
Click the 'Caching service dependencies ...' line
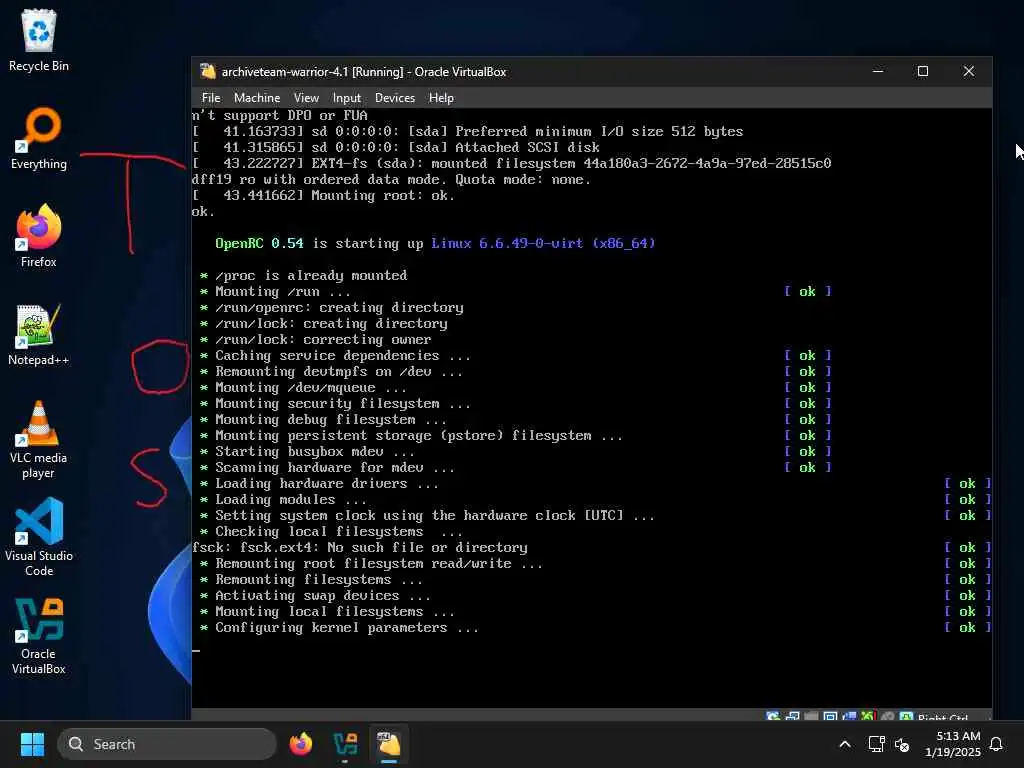coord(342,355)
